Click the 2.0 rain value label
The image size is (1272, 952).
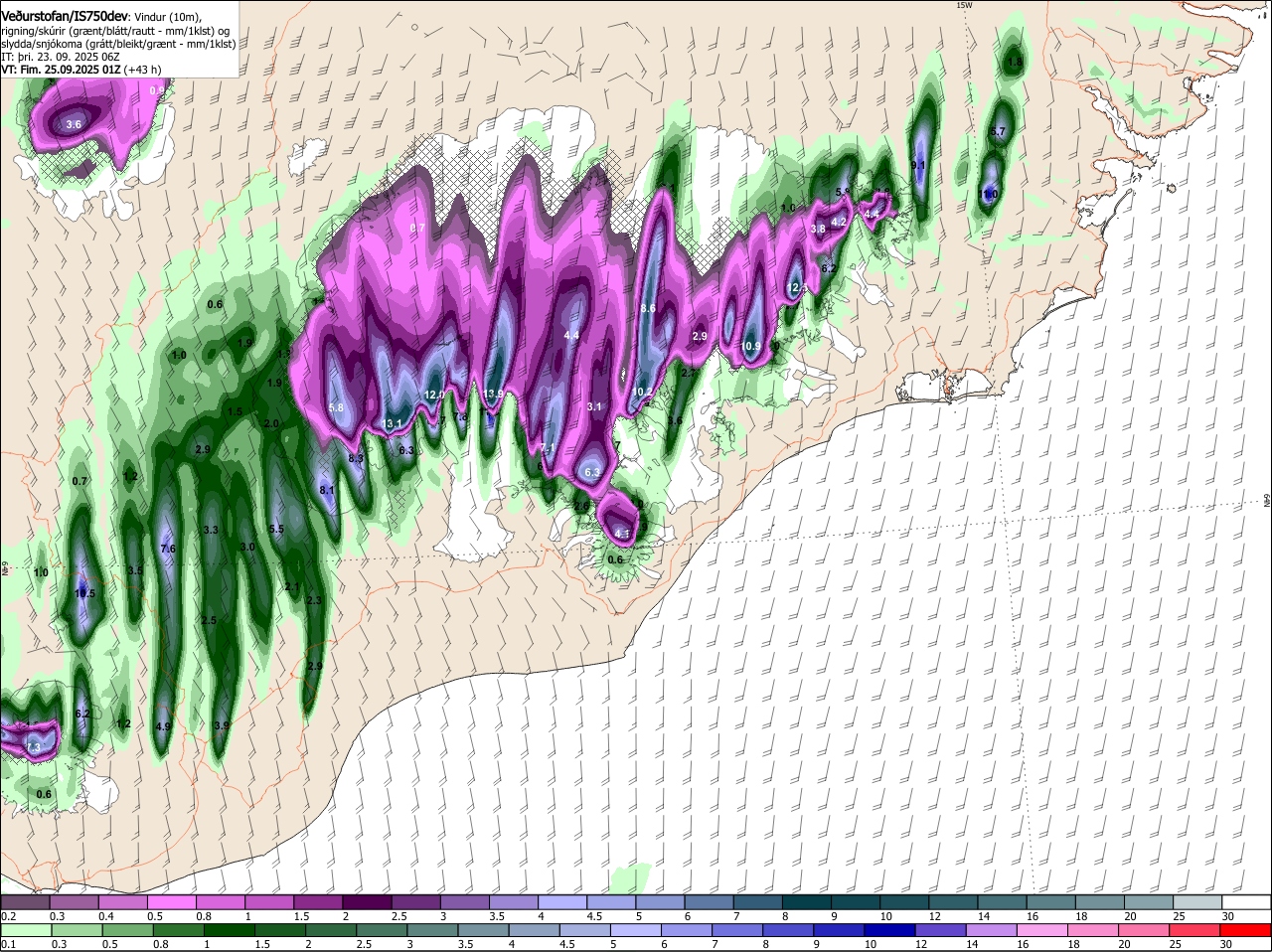tap(271, 423)
